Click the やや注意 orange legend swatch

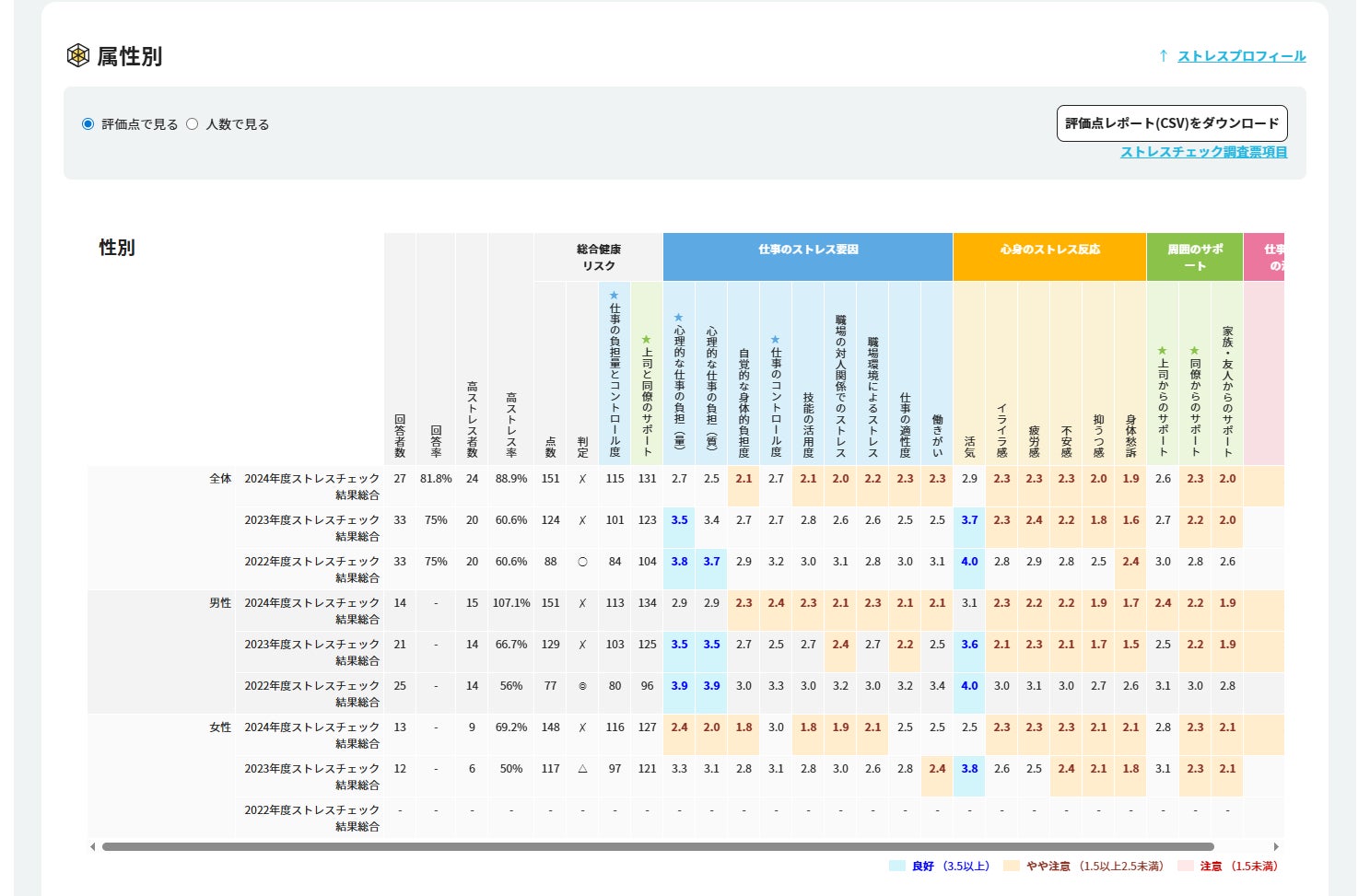coord(1012,866)
